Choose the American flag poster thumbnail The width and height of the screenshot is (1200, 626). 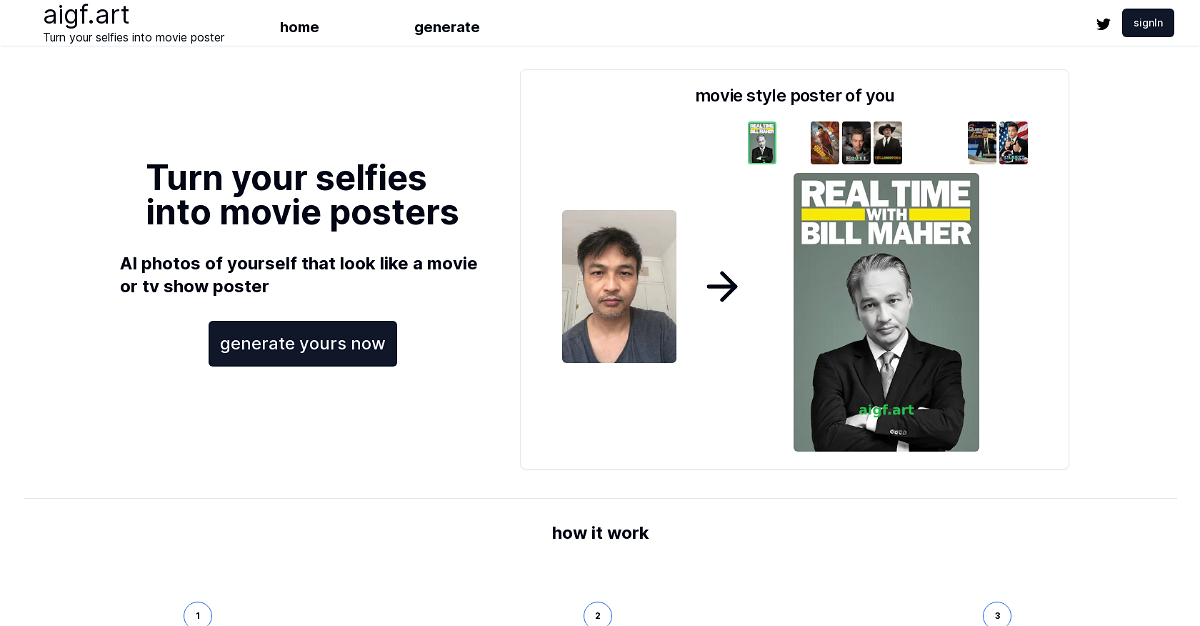[x=1013, y=143]
